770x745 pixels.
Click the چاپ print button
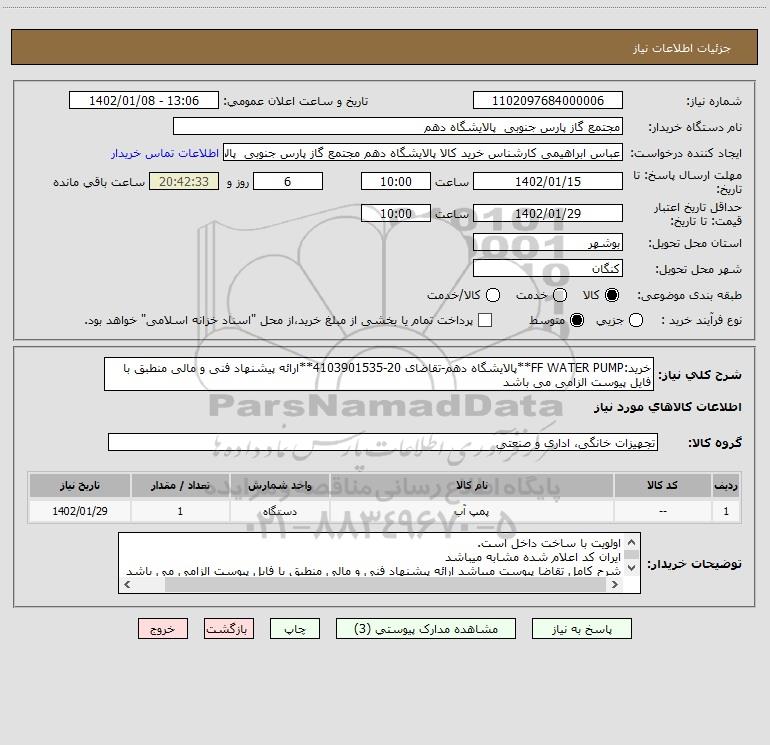click(295, 629)
